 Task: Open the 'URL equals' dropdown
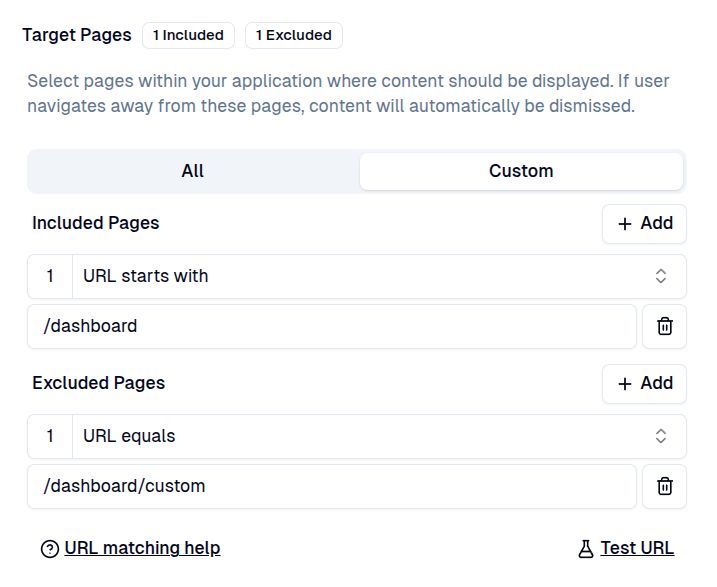(x=379, y=436)
